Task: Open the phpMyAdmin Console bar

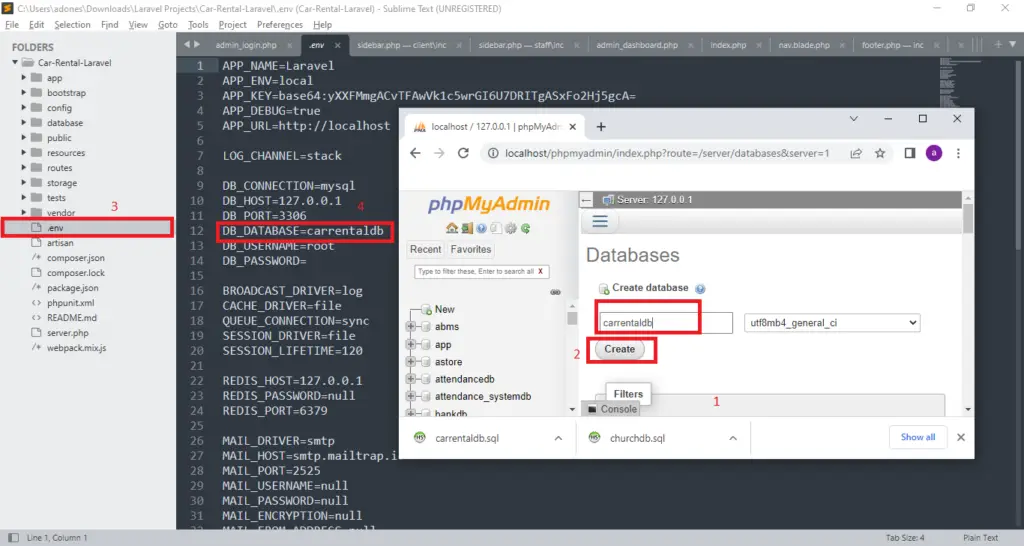Action: pyautogui.click(x=612, y=409)
